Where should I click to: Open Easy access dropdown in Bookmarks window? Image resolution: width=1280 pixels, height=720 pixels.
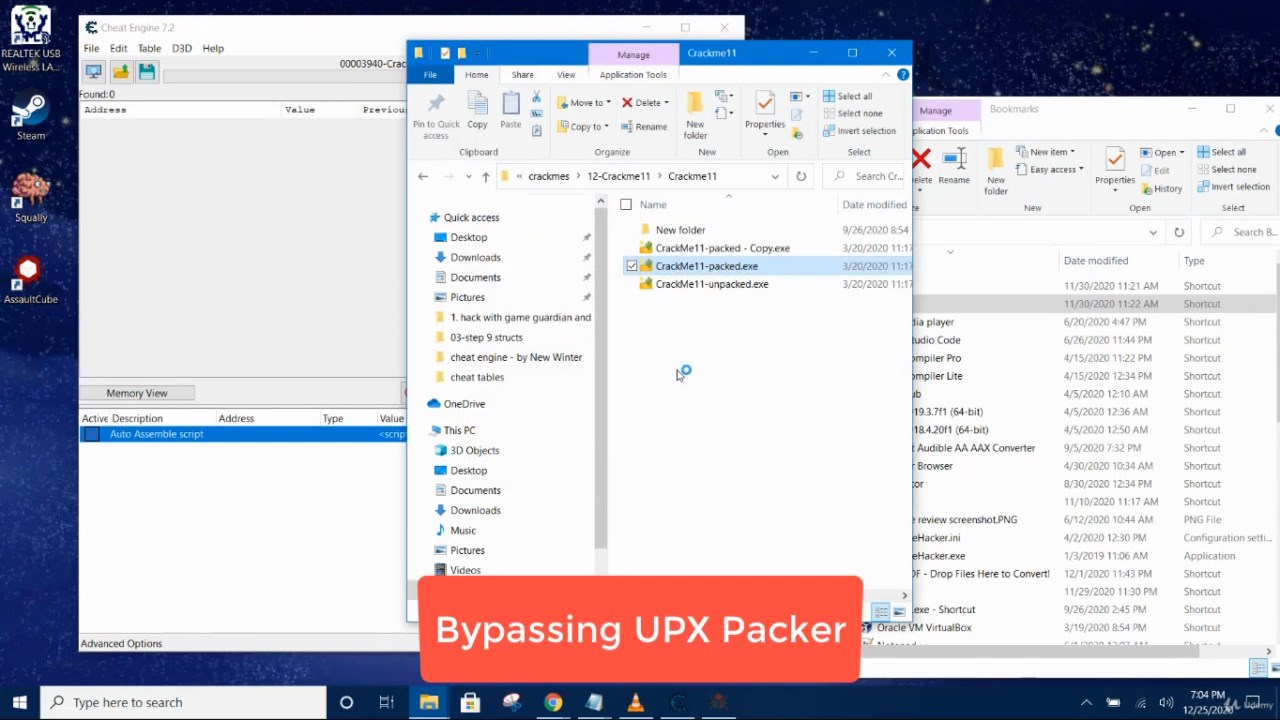(1052, 170)
